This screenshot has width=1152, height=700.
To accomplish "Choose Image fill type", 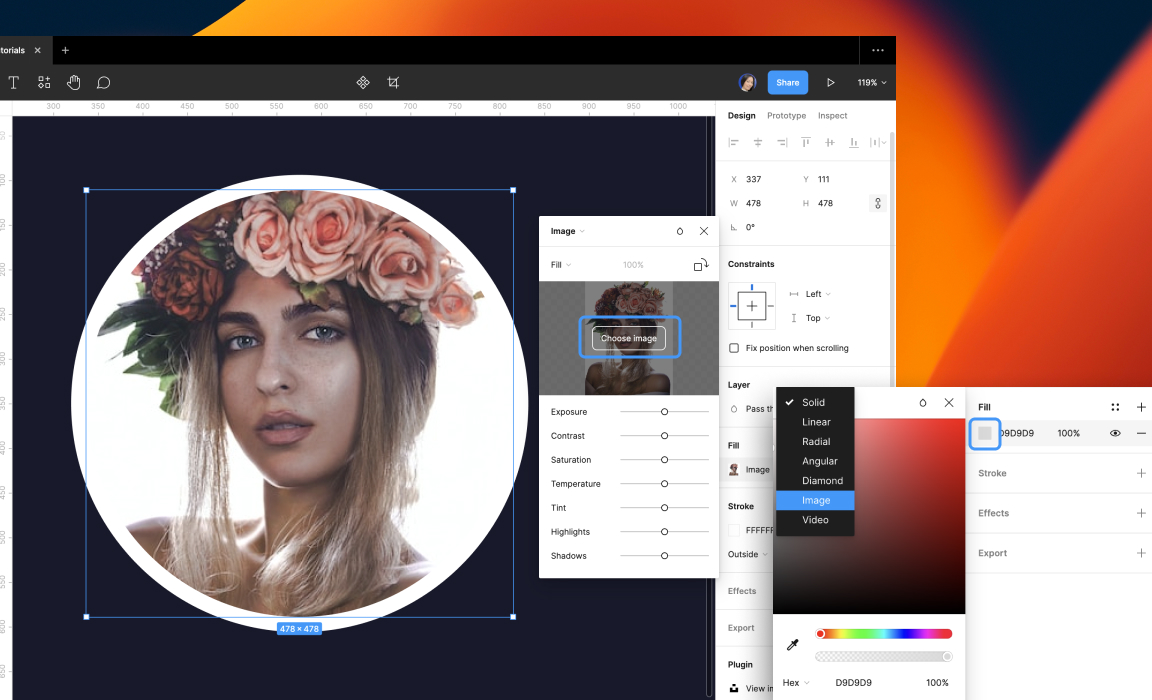I will coord(815,500).
